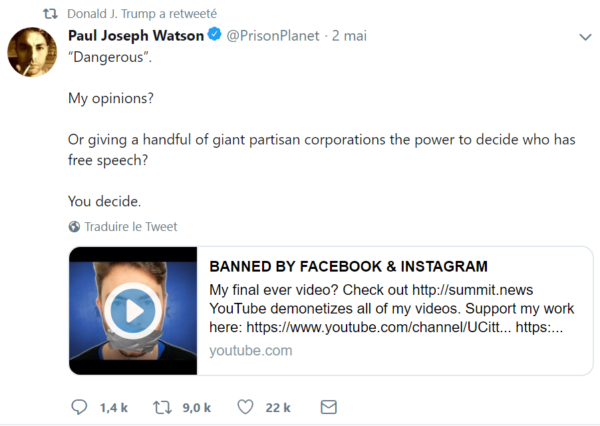Expand the tweet options chevron menu
This screenshot has width=600, height=426.
click(585, 37)
